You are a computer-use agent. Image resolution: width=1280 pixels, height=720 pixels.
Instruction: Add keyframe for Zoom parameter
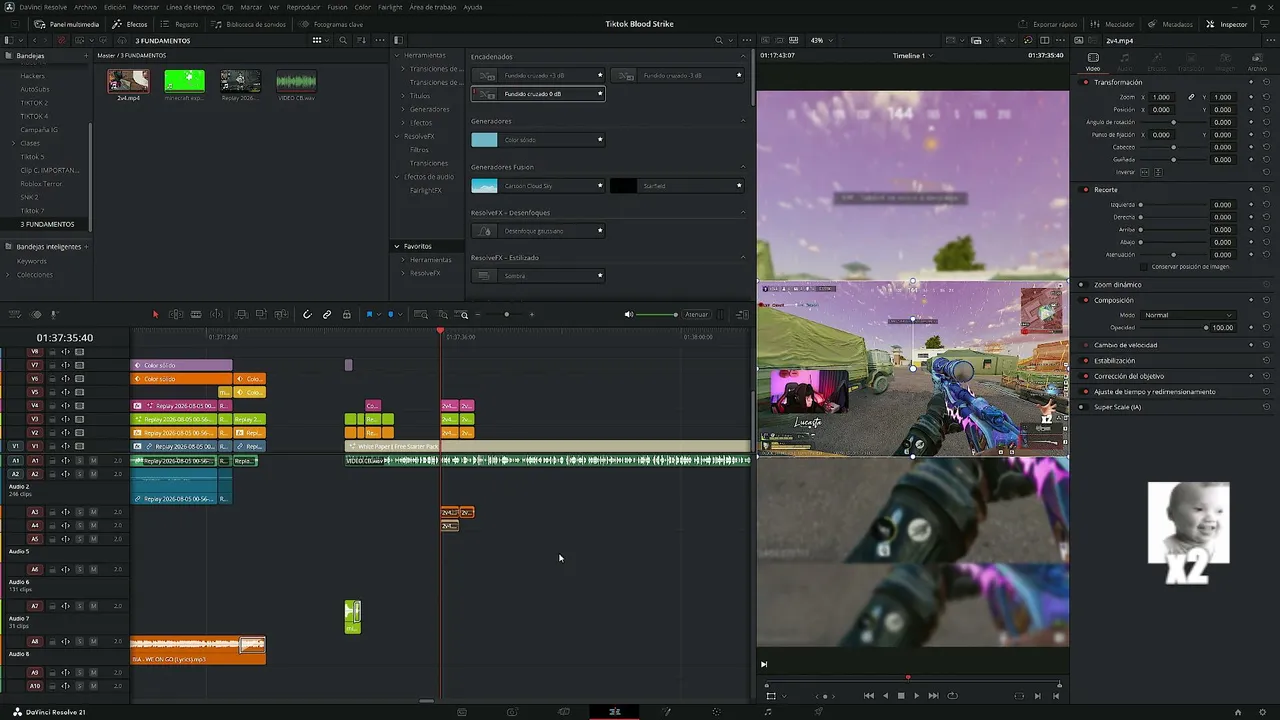pyautogui.click(x=1250, y=97)
